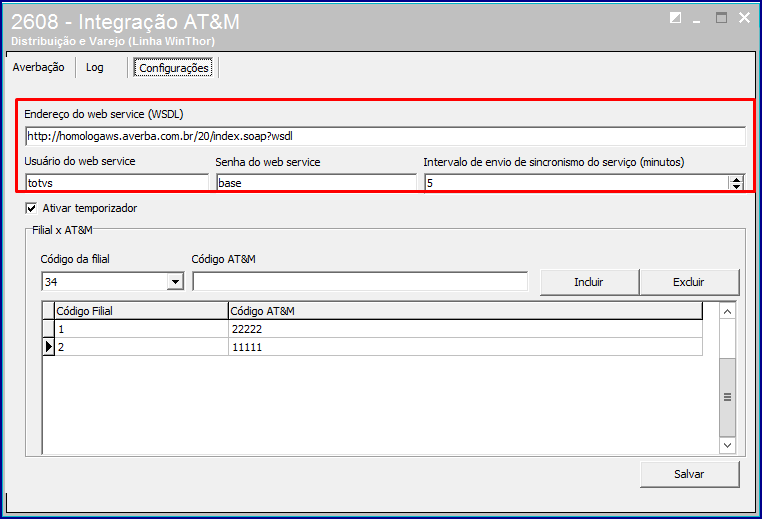762x519 pixels.
Task: Select cell with filial code 1
Action: [141, 329]
